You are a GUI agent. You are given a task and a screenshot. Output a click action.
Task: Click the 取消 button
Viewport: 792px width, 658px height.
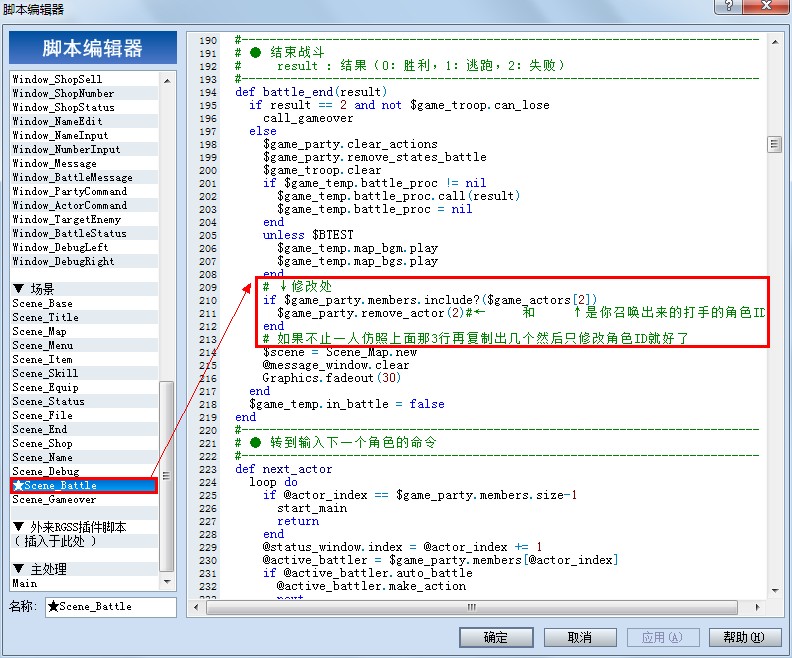tap(580, 637)
